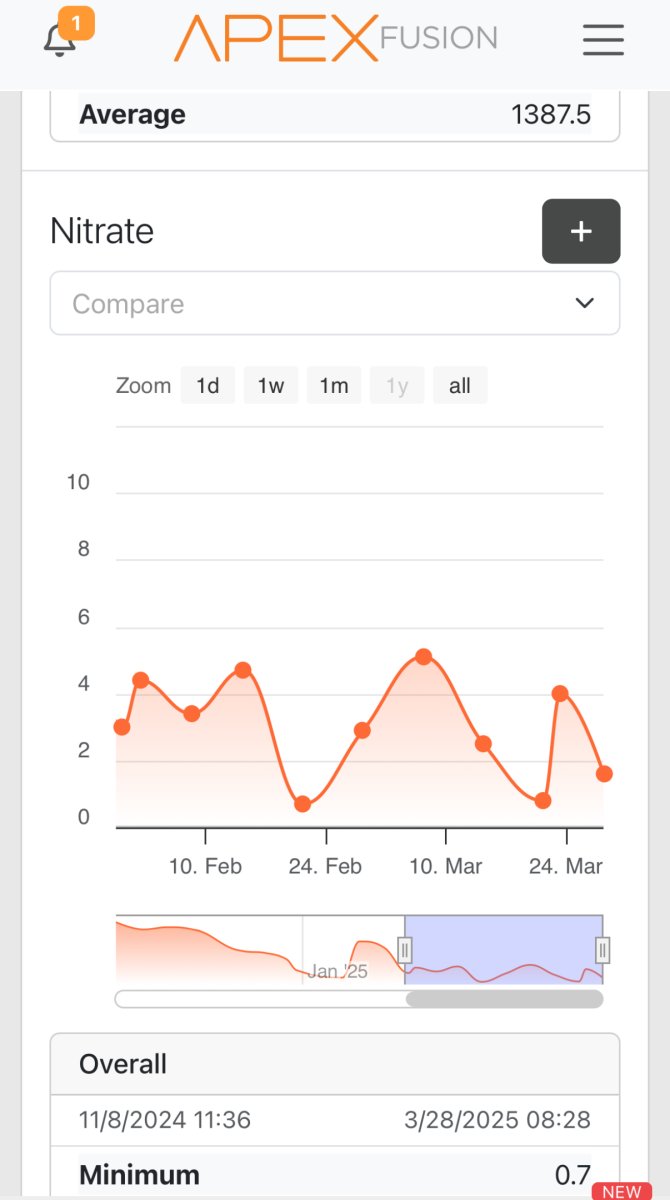The width and height of the screenshot is (670, 1200).
Task: Tap the NEW badge at bottom
Action: point(622,1191)
